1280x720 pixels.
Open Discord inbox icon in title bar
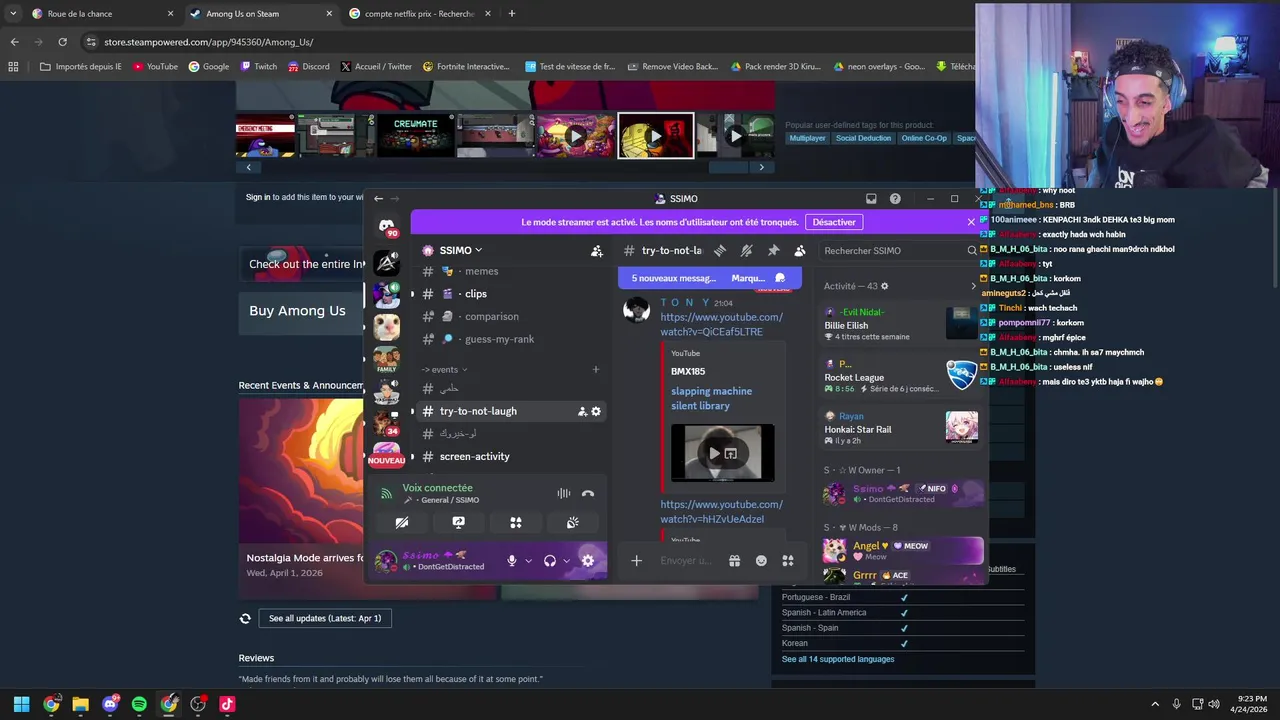[x=871, y=199]
